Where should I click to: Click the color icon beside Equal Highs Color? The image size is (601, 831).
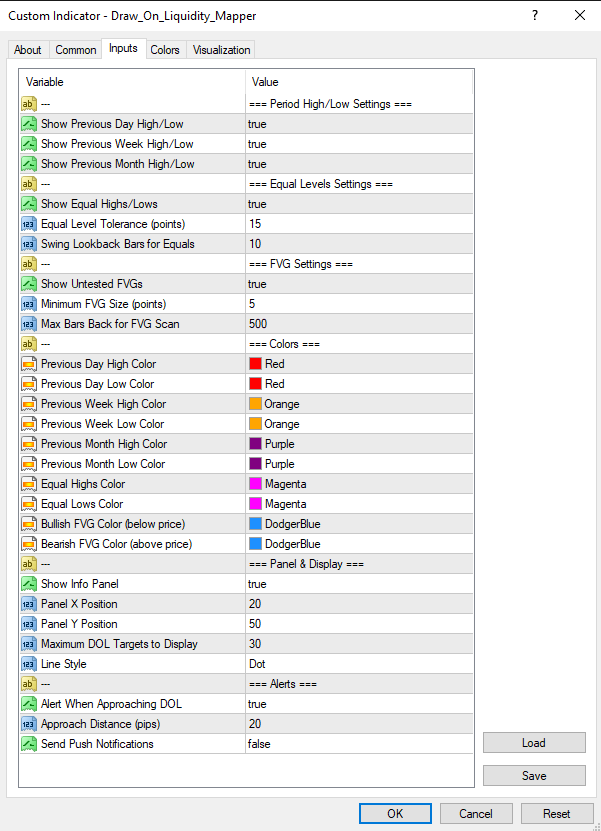click(x=29, y=484)
